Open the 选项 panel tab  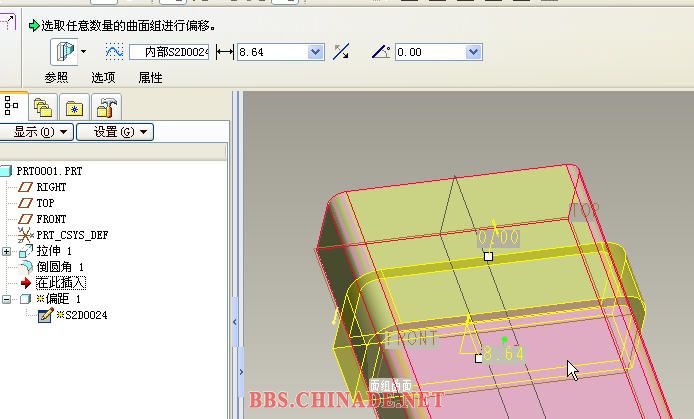[103, 78]
